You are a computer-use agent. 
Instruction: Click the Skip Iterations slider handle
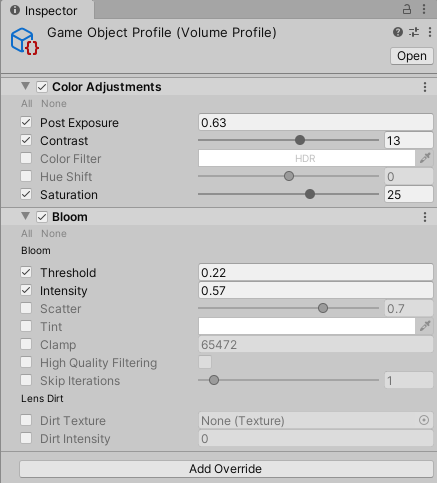pos(214,380)
